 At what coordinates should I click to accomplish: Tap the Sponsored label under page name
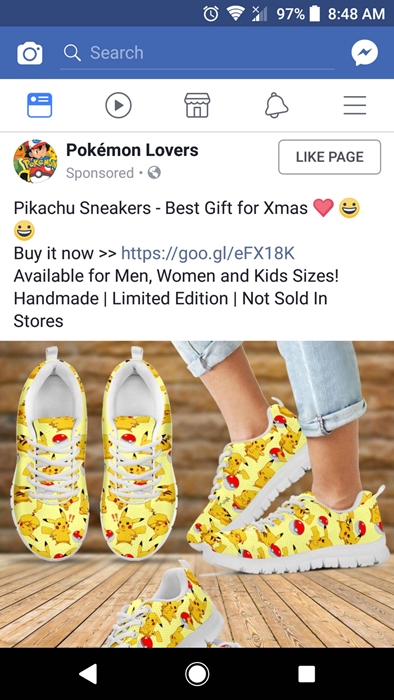100,173
